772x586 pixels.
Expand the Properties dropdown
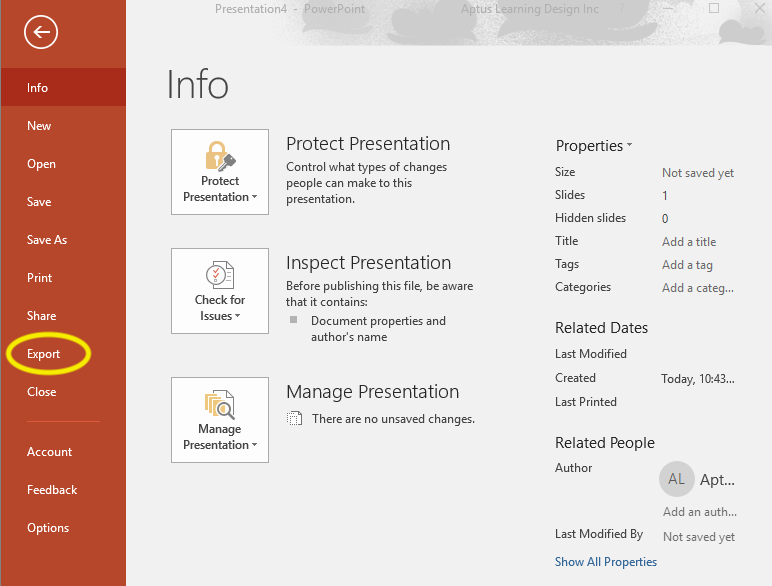point(594,146)
